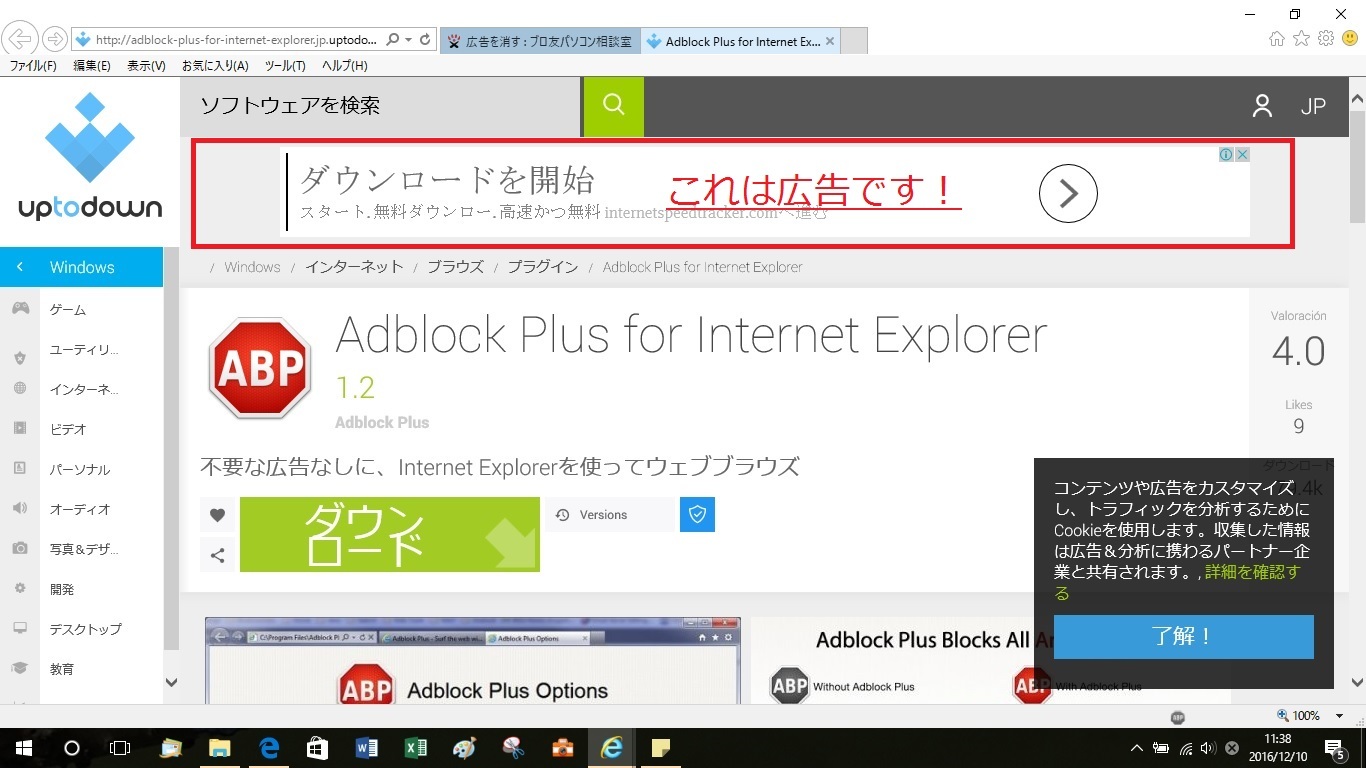Open the action center notification icon
The height and width of the screenshot is (768, 1366).
coord(1335,748)
